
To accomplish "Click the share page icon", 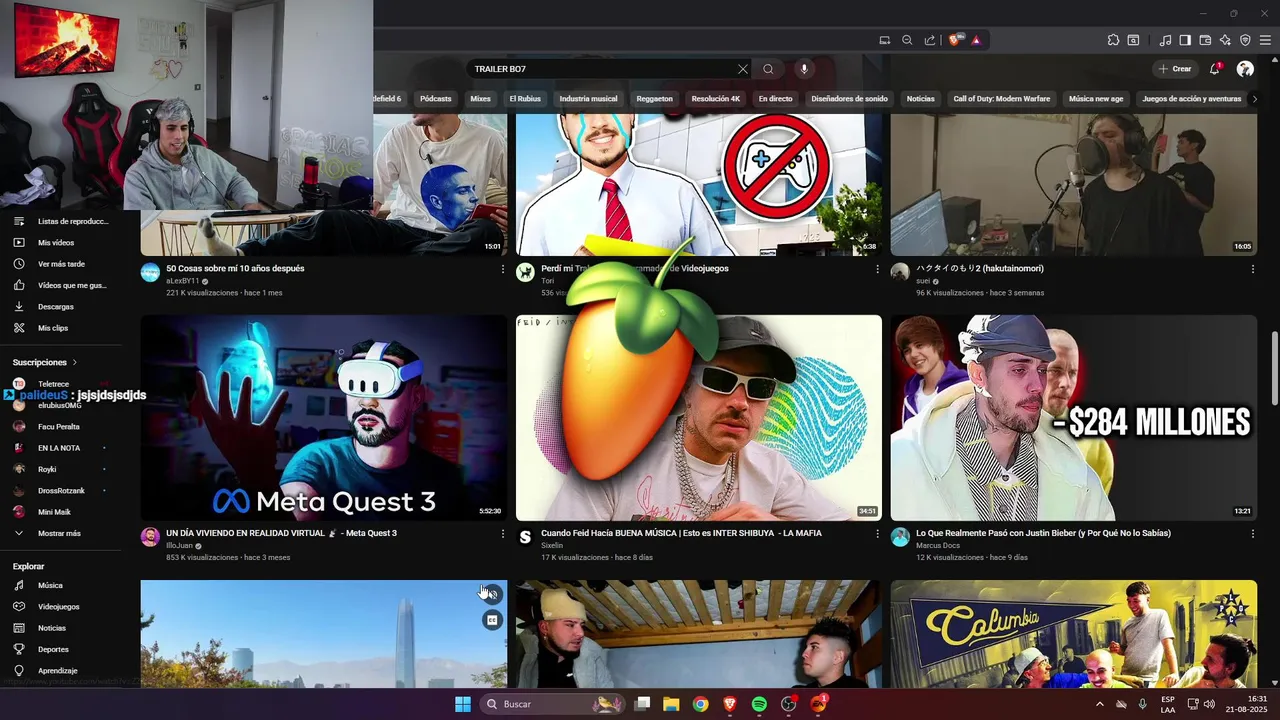I will (x=930, y=40).
